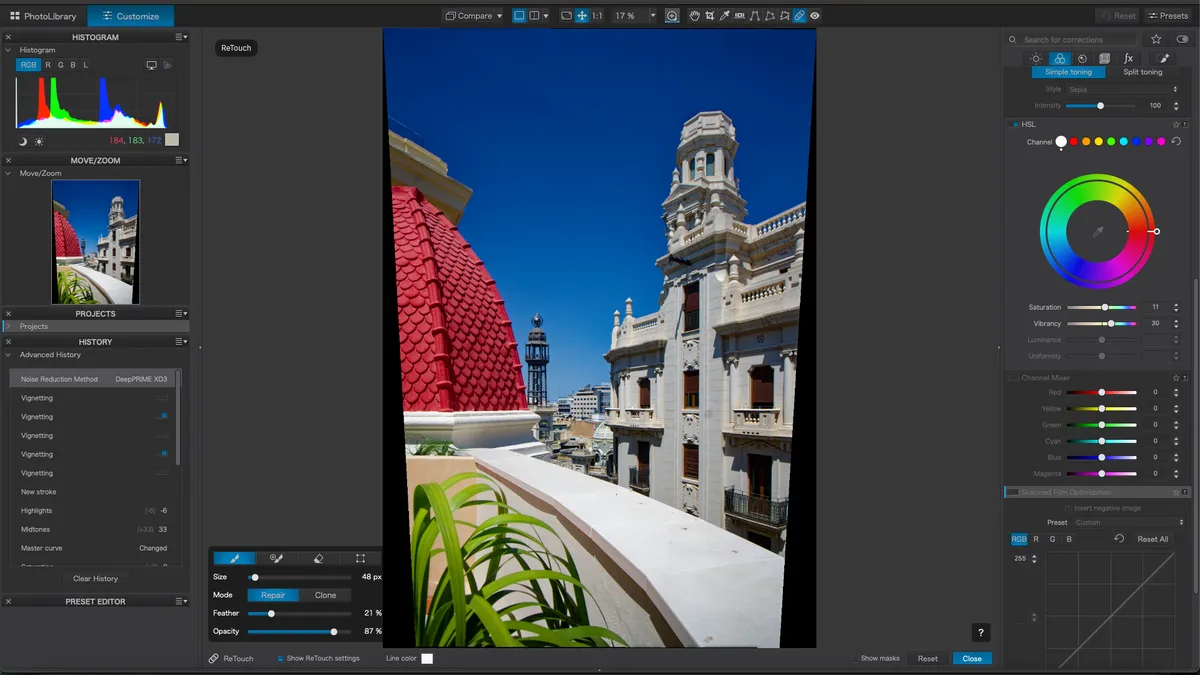This screenshot has width=1200, height=675.
Task: Open the Geometry corrections palette icon
Action: (x=1105, y=59)
